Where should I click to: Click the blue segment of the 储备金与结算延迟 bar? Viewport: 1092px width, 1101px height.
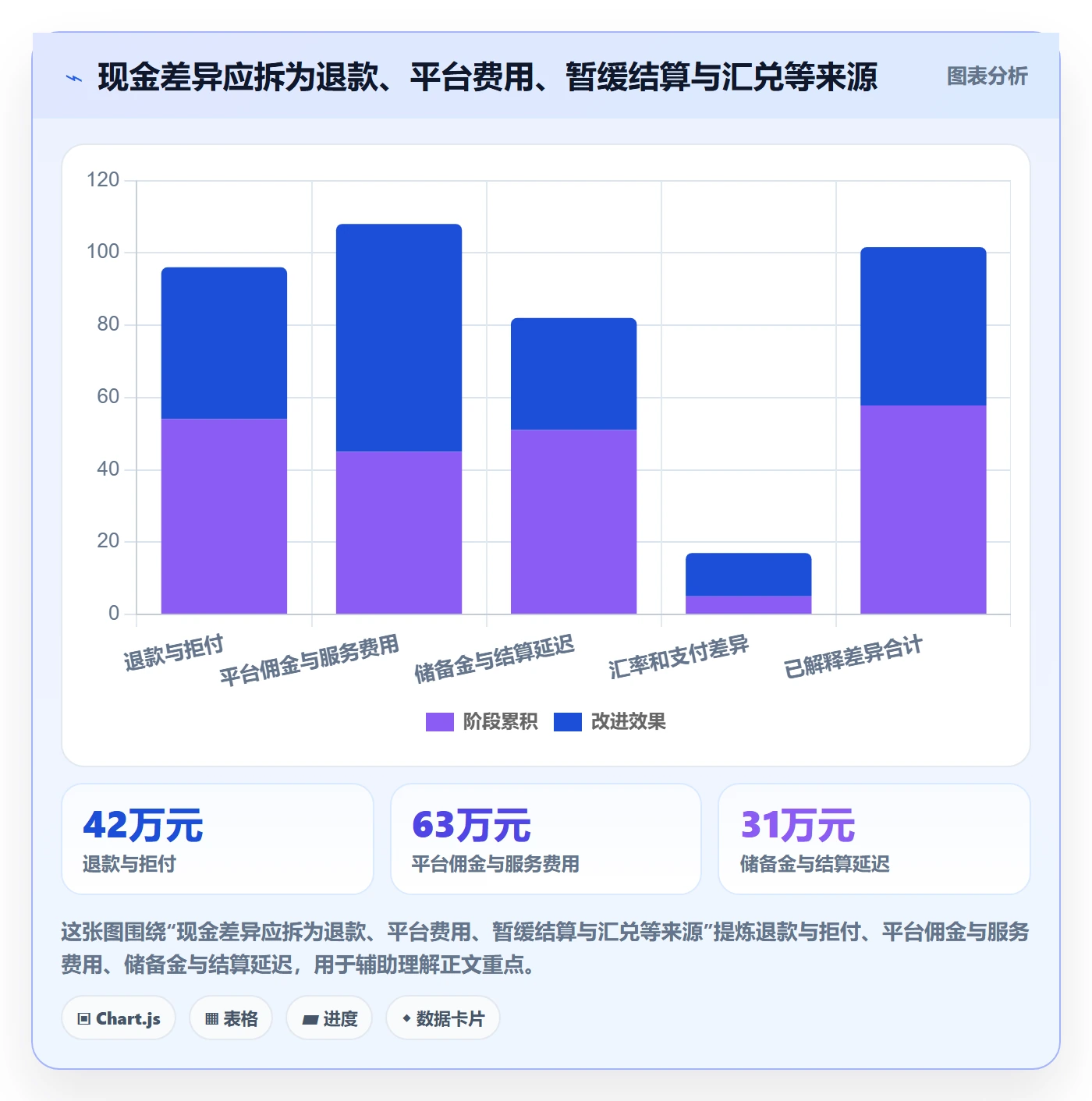(x=573, y=373)
